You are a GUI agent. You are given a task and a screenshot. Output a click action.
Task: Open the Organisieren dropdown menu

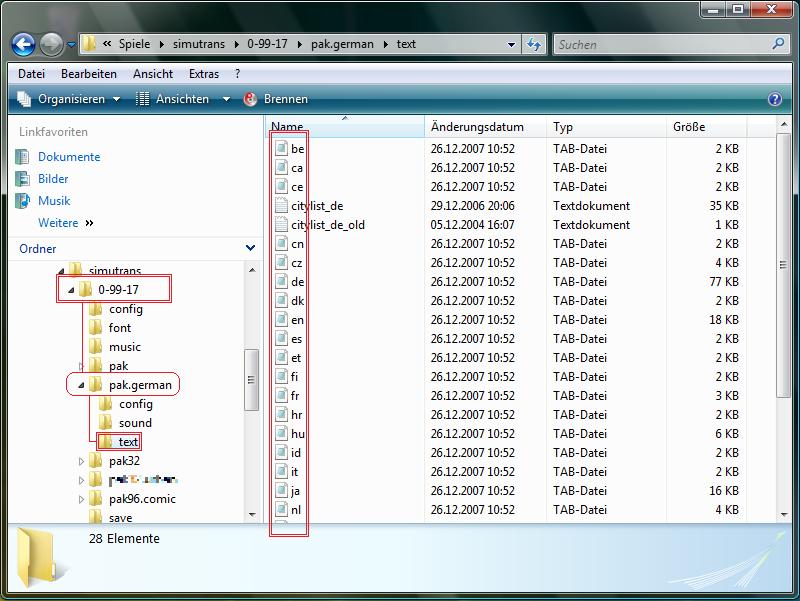[x=69, y=99]
